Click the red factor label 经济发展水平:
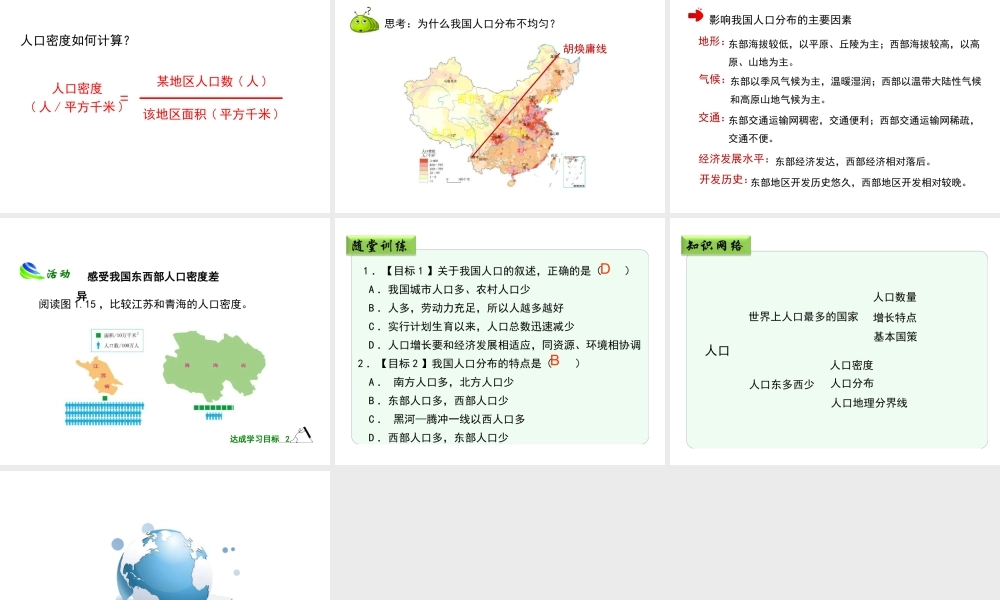The image size is (1000, 600). [734, 159]
